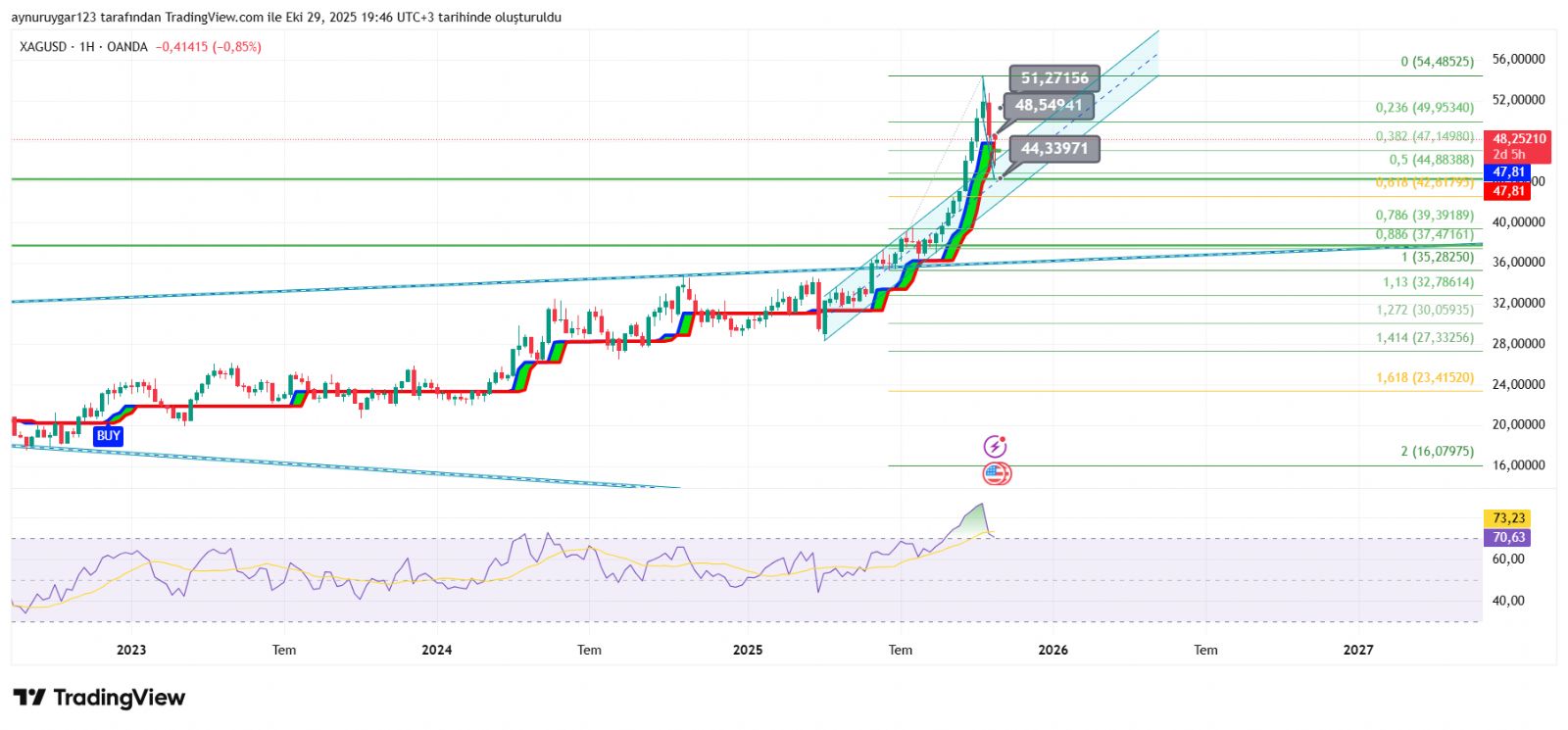Click the -0,41415 (-0,85%) price change text
The height and width of the screenshot is (730, 1568).
coord(209,47)
